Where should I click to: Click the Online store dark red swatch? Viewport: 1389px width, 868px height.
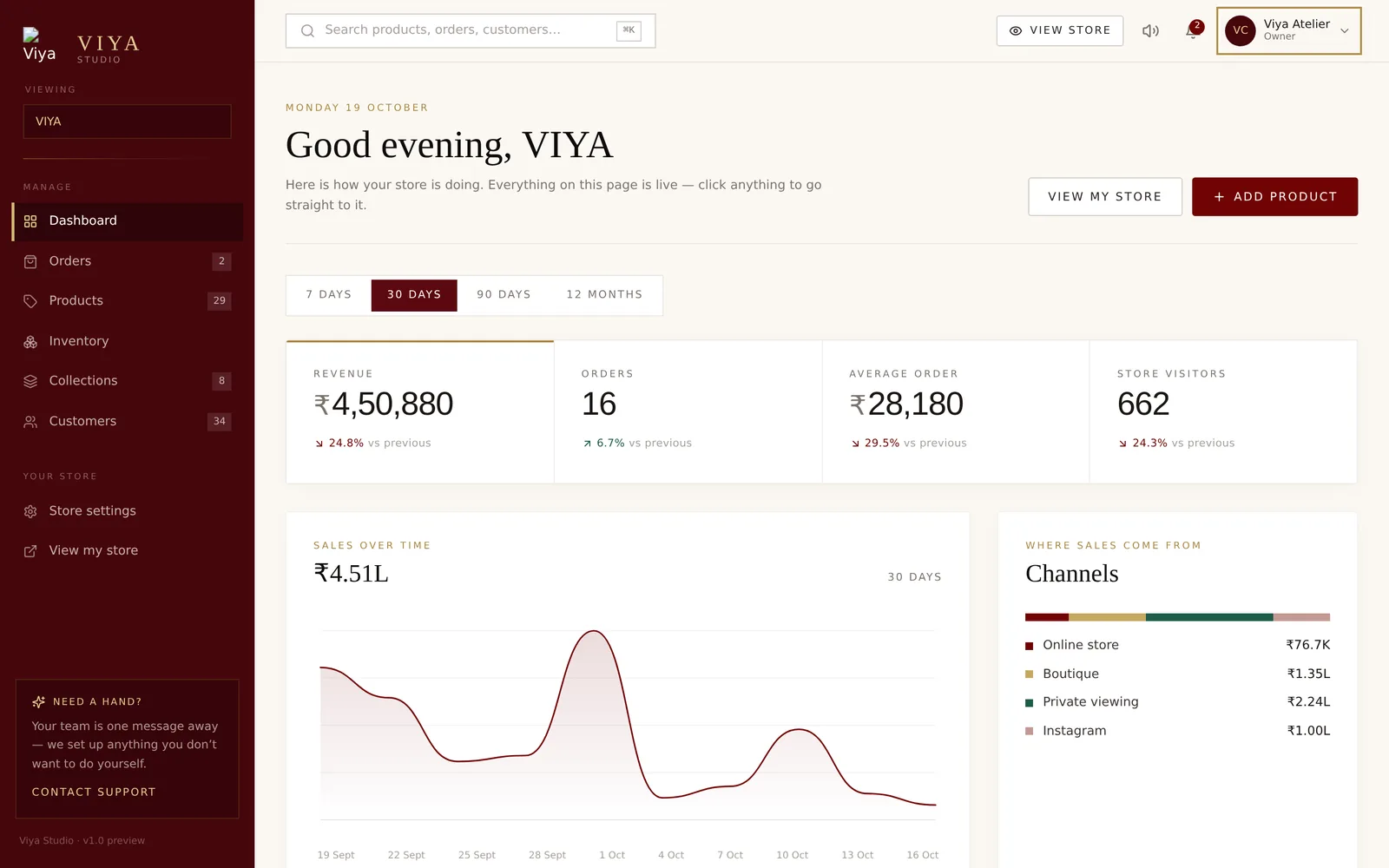pos(1030,646)
